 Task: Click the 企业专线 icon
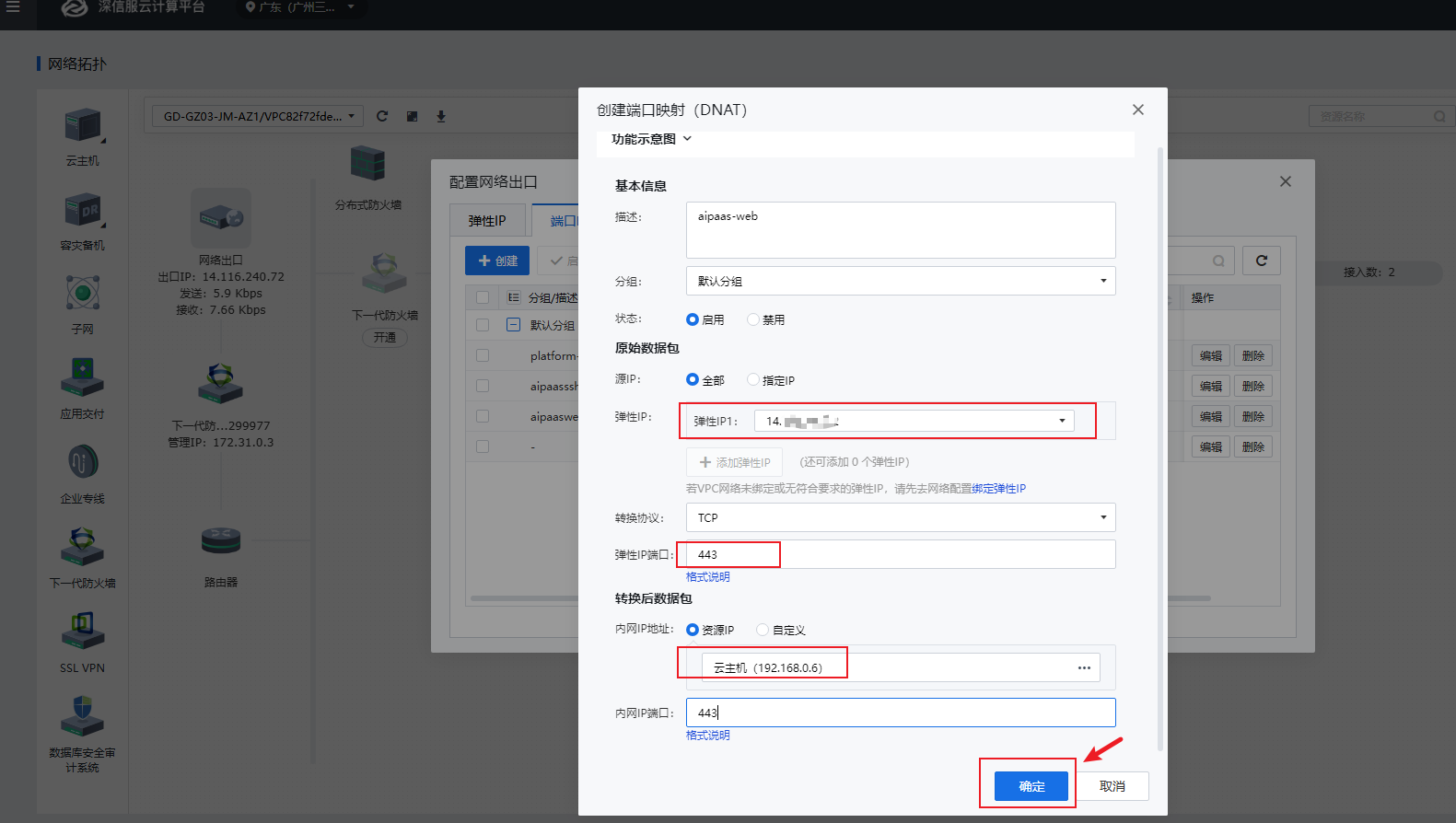(x=82, y=462)
